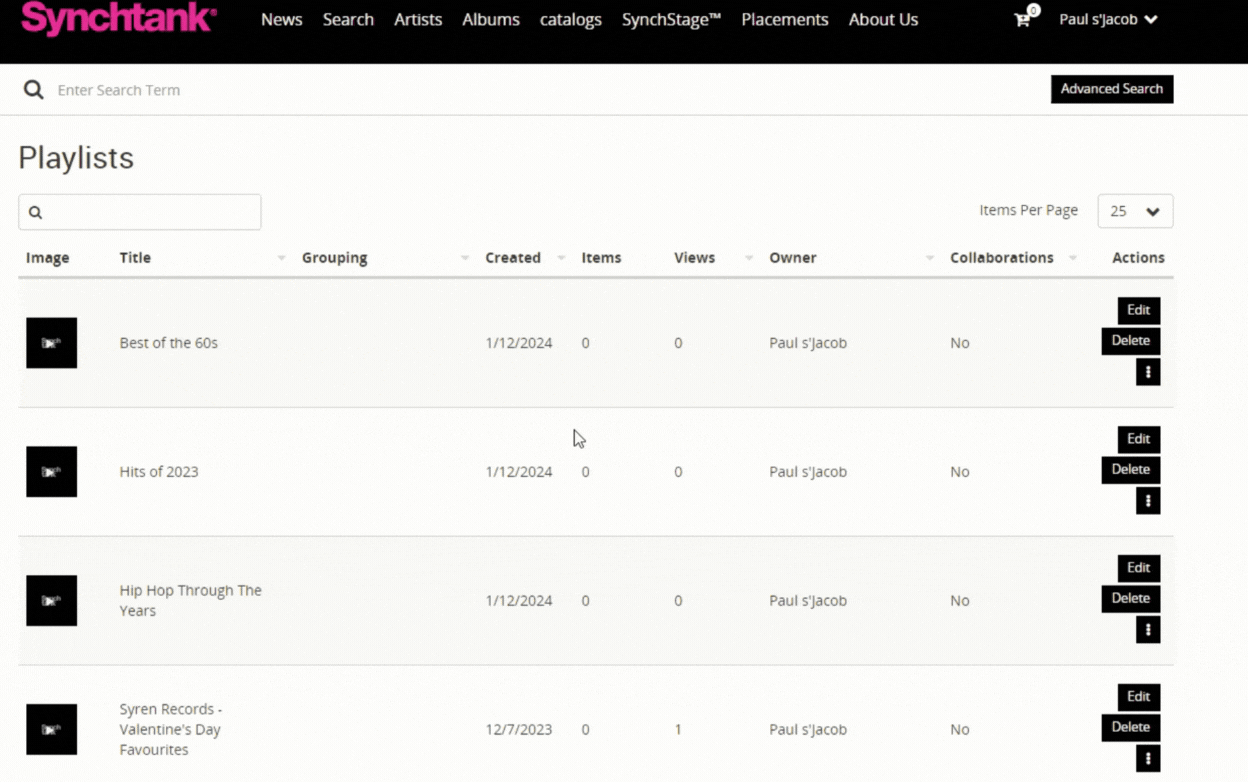This screenshot has height=782, width=1248.
Task: Open more actions menu for Best of the 60s
Action: [1147, 372]
